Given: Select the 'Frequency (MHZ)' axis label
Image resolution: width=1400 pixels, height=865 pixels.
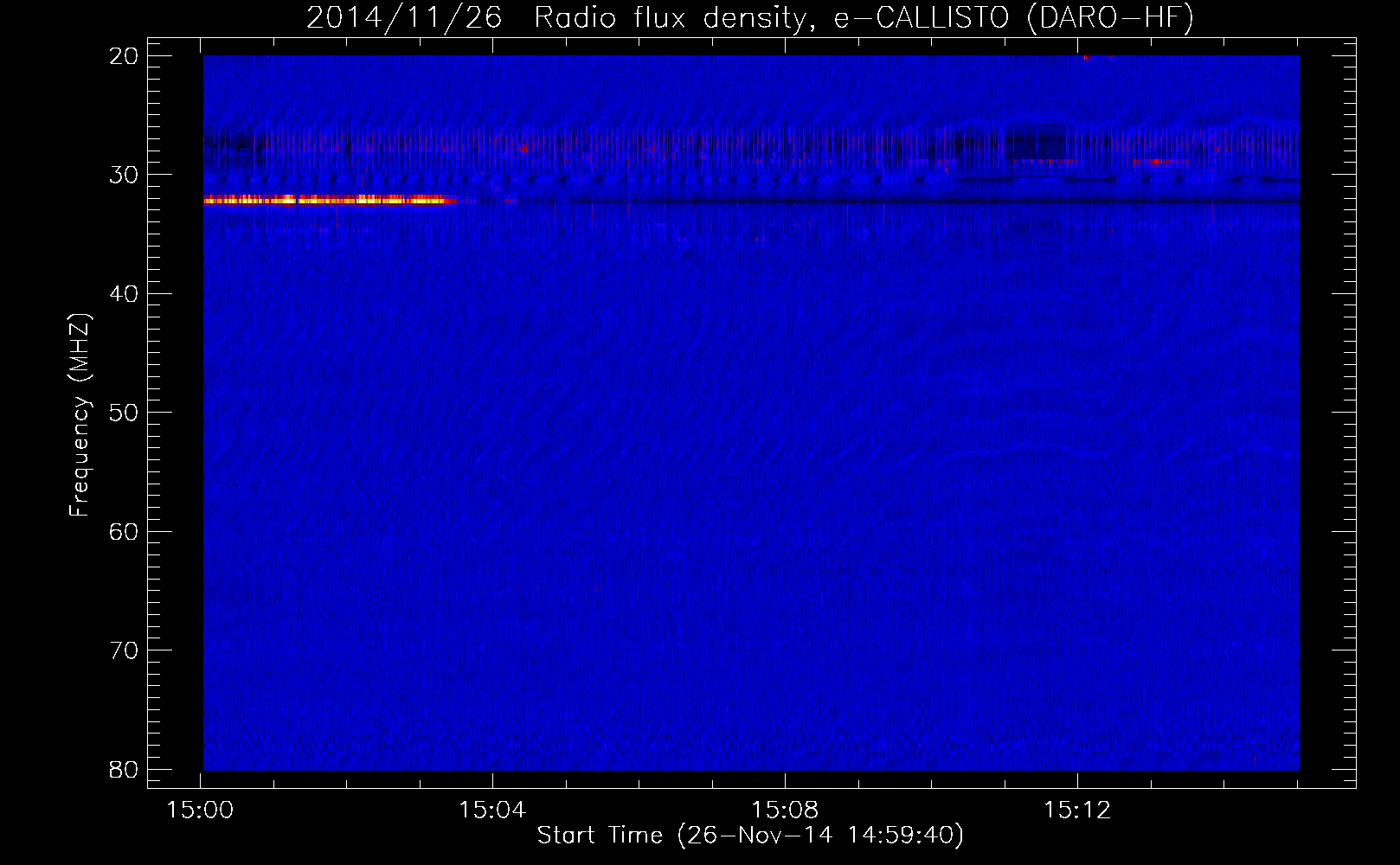Looking at the screenshot, I should tap(80, 415).
